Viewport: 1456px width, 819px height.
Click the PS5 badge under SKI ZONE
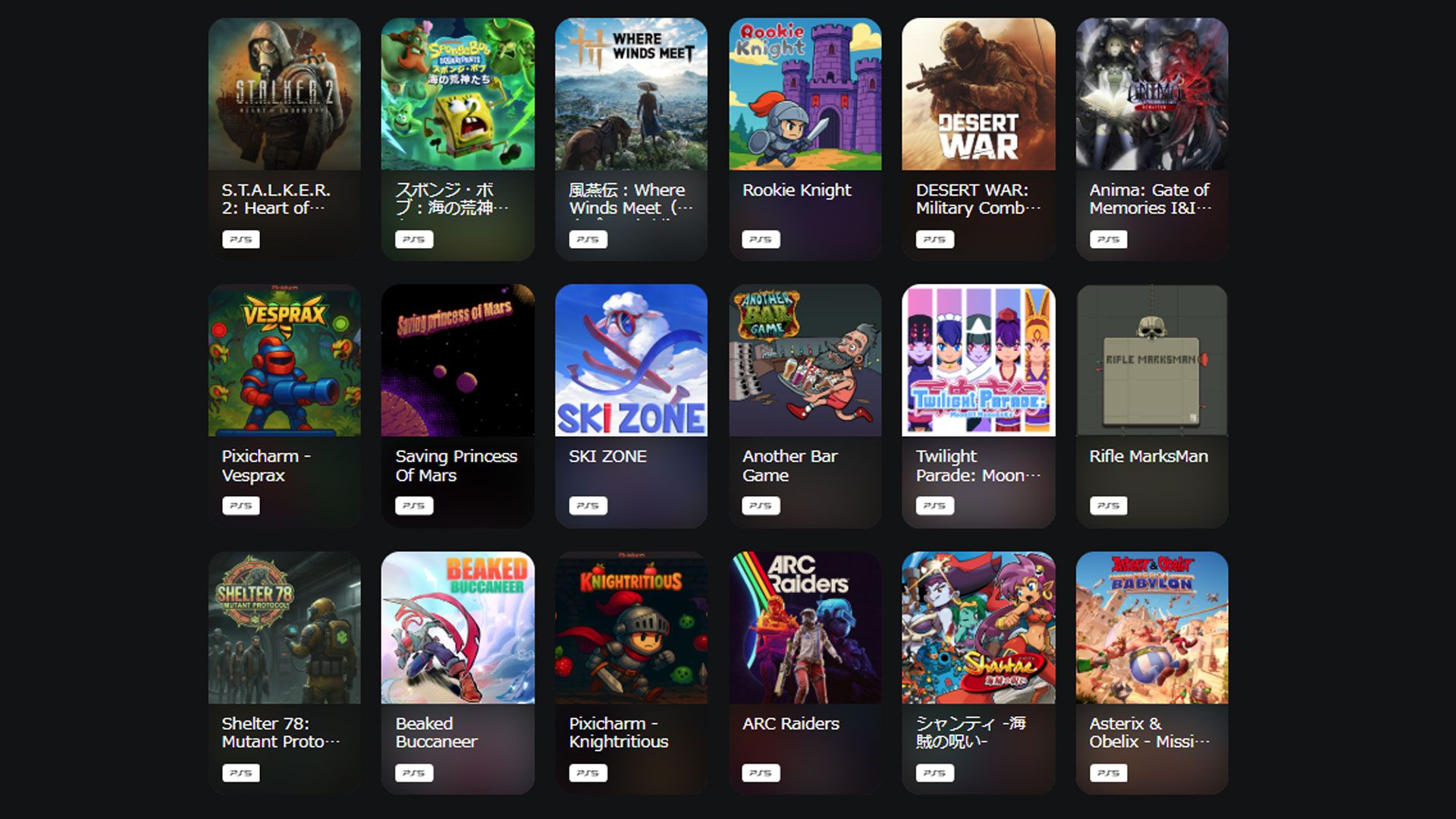coord(588,506)
